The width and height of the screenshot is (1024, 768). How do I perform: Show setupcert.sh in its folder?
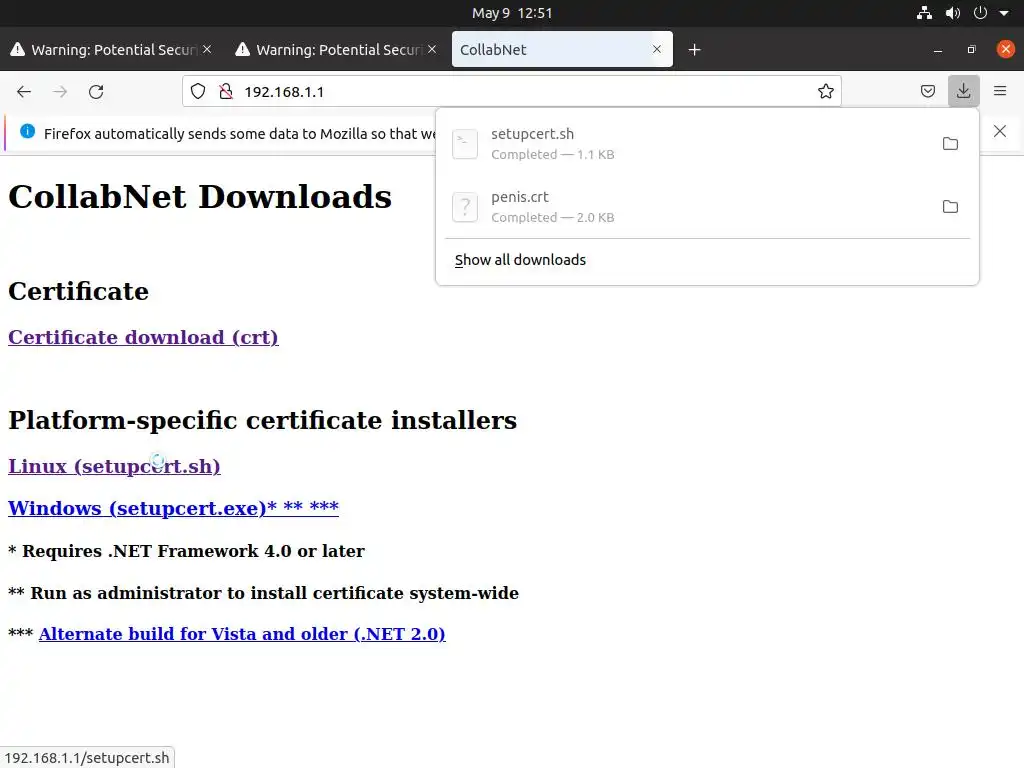[950, 144]
